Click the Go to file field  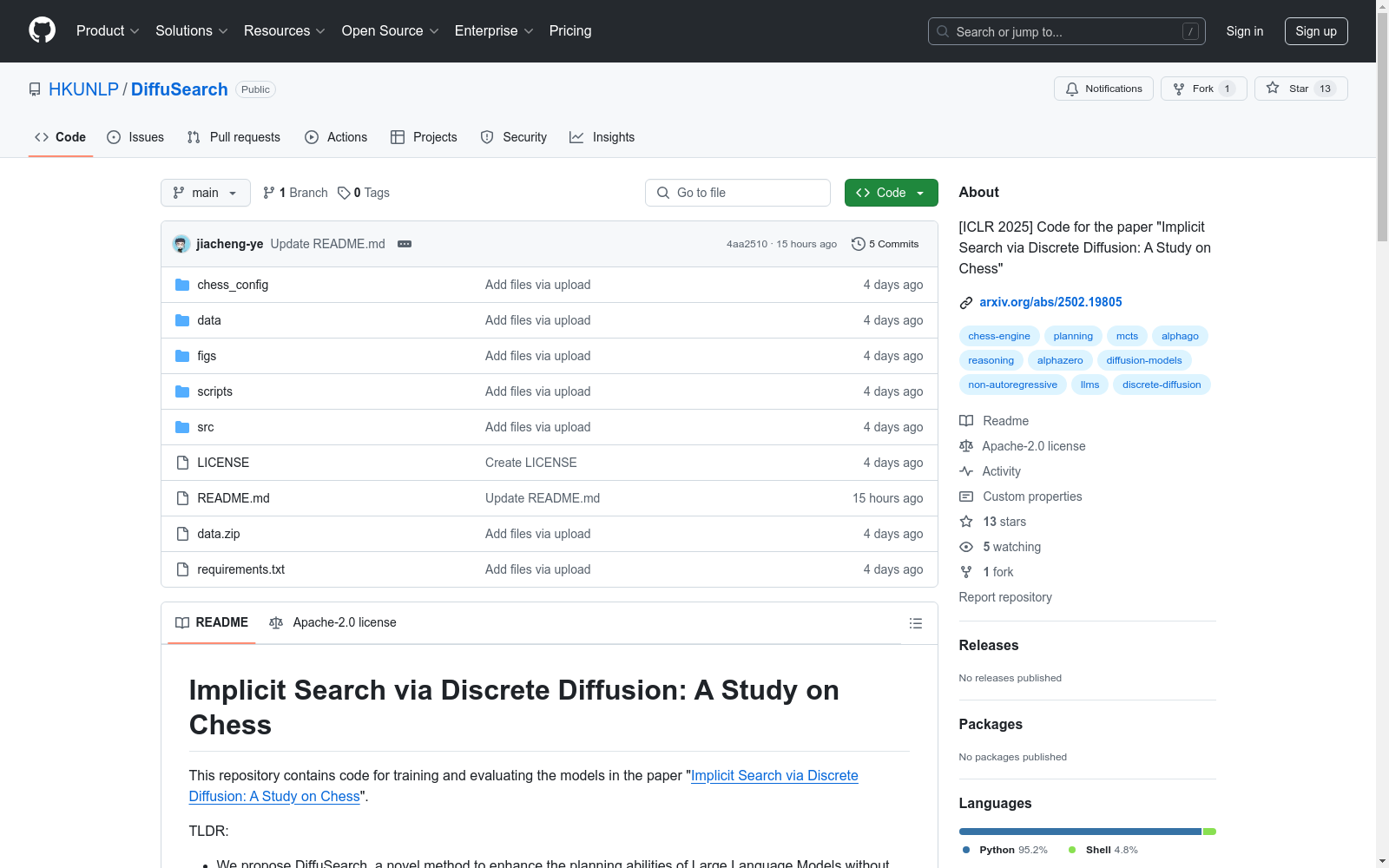coord(738,193)
